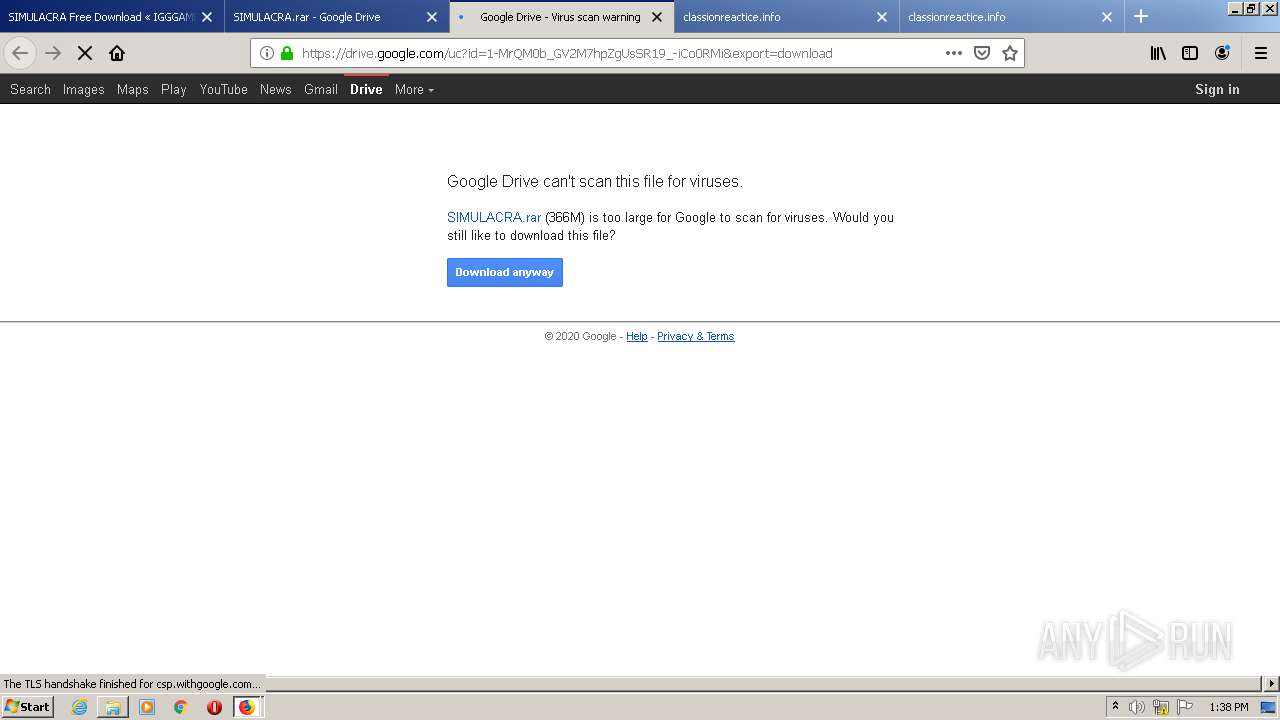The height and width of the screenshot is (720, 1280).
Task: Close the SIMULACRA.rar Google Drive tab
Action: [x=432, y=17]
